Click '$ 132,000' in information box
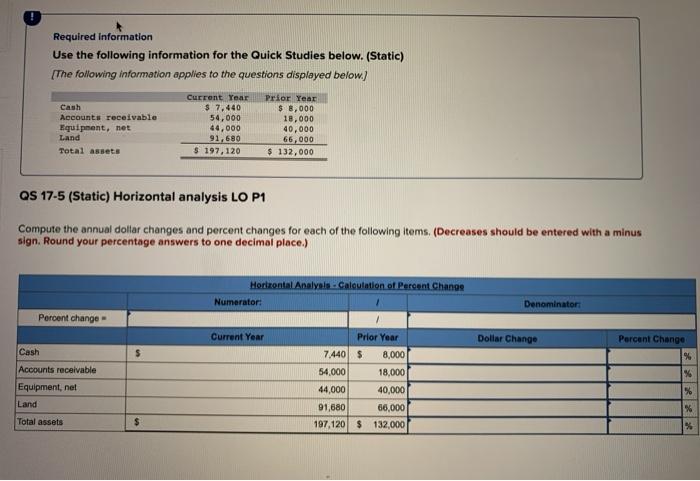 [291, 152]
